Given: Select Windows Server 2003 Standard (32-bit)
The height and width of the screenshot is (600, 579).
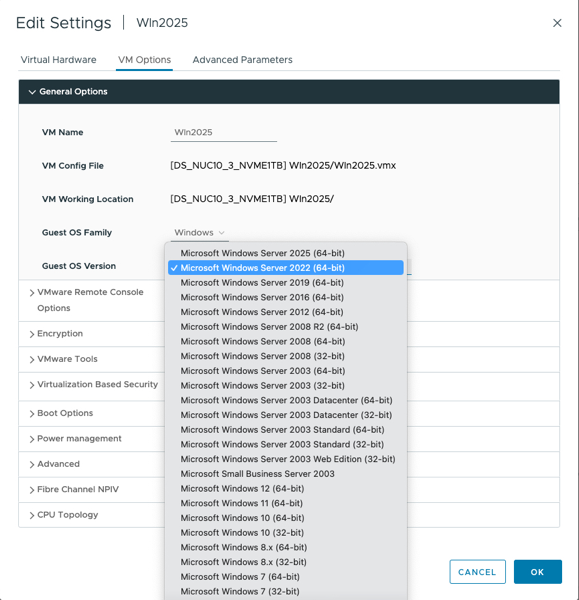Looking at the screenshot, I should 285,444.
